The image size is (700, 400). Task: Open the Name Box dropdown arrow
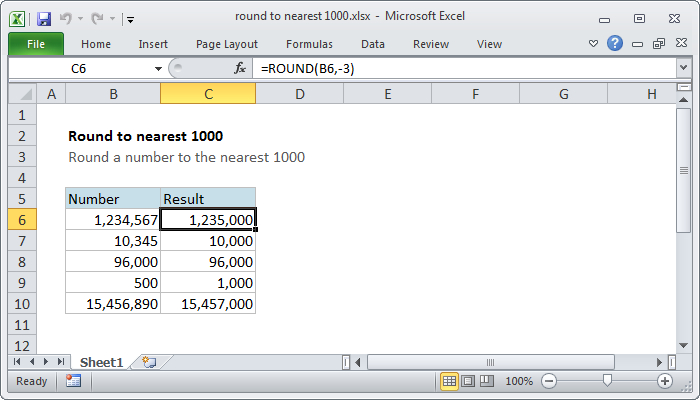point(157,68)
